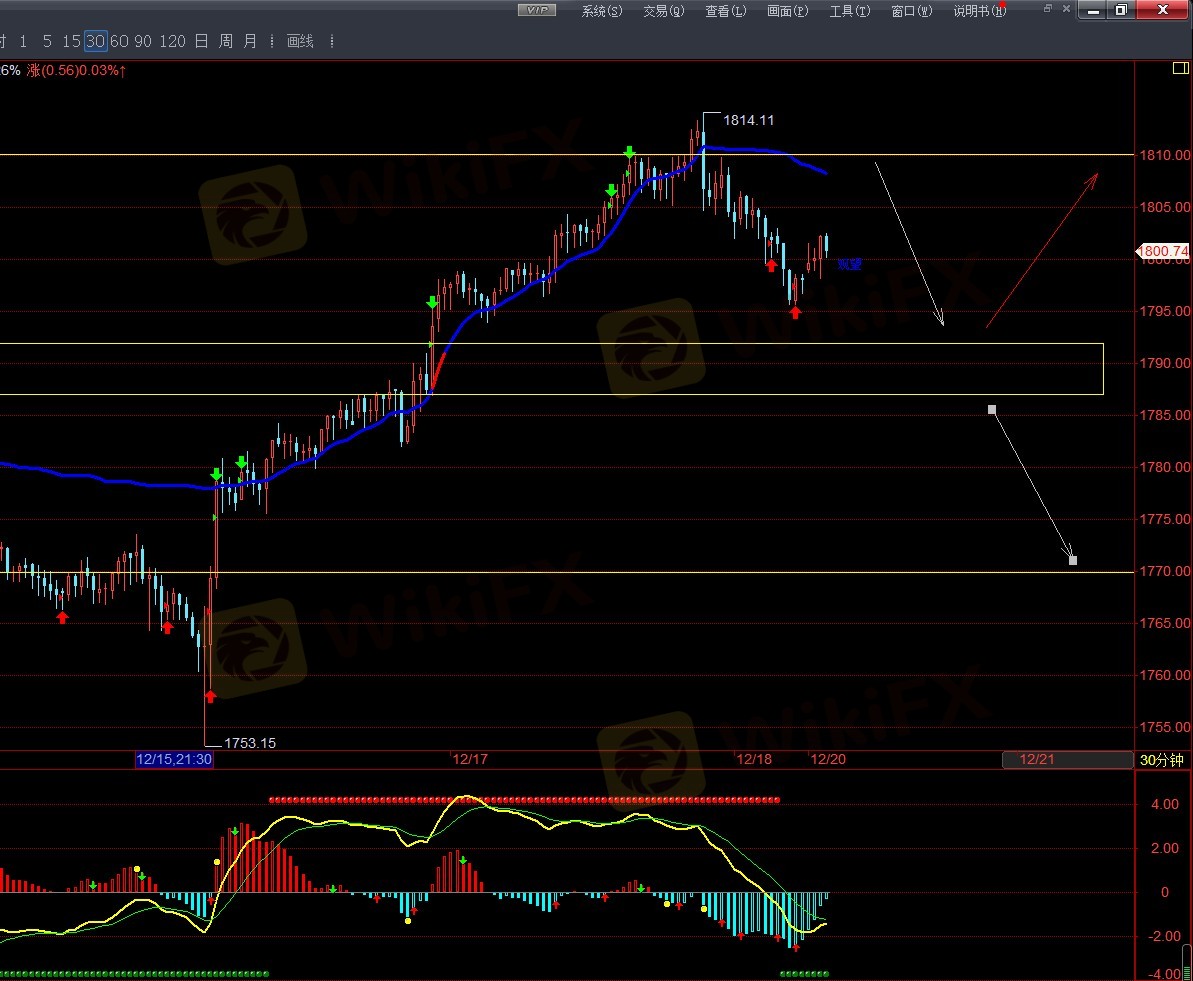
Task: Select the daily (日) timeframe
Action: [x=201, y=41]
